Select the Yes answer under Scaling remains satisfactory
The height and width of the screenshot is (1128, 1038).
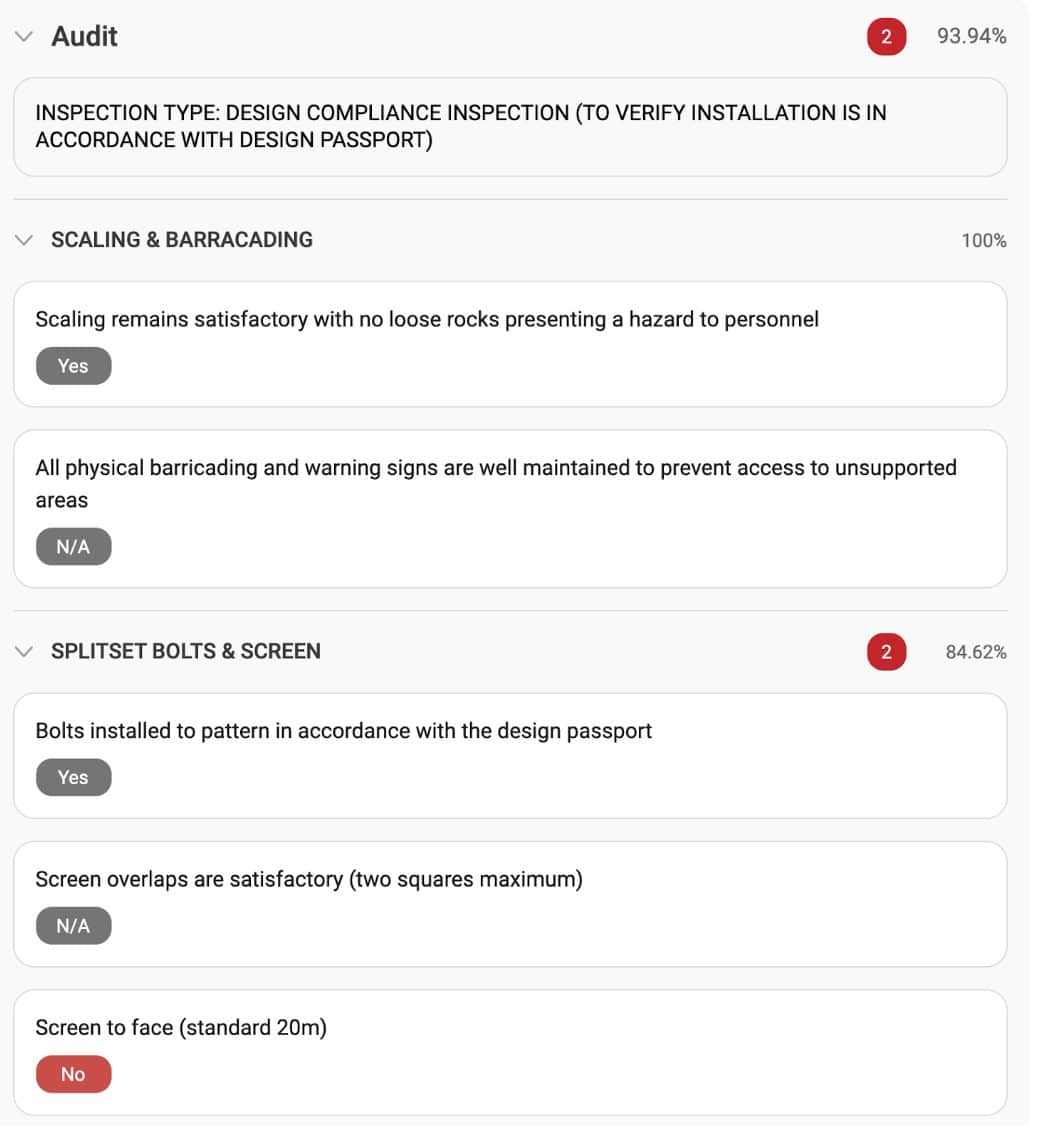pos(73,366)
